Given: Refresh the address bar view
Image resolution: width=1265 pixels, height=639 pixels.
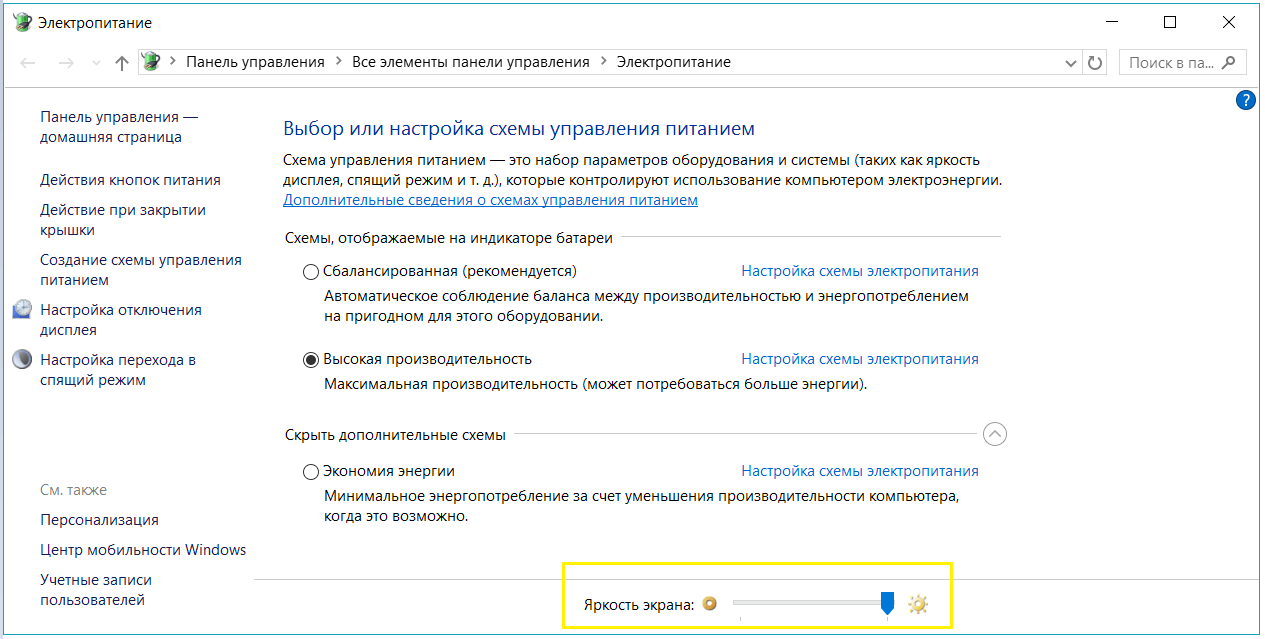Looking at the screenshot, I should point(1095,62).
